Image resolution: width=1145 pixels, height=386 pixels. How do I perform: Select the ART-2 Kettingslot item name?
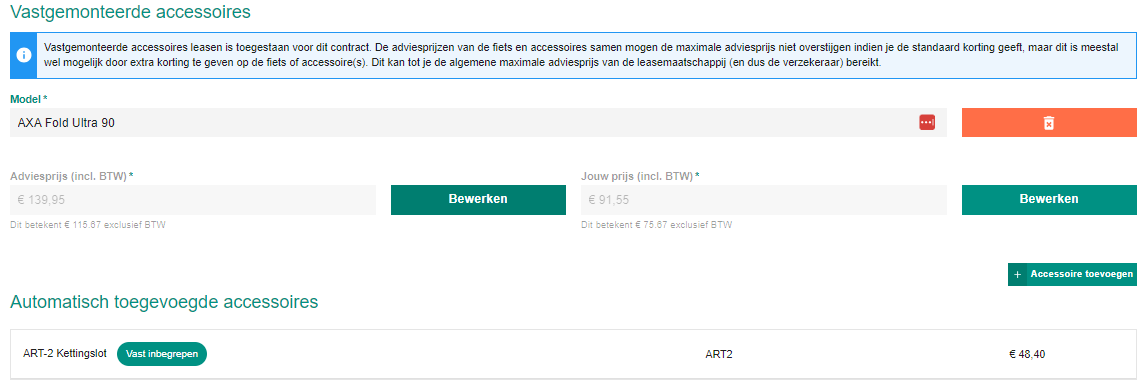tap(65, 353)
